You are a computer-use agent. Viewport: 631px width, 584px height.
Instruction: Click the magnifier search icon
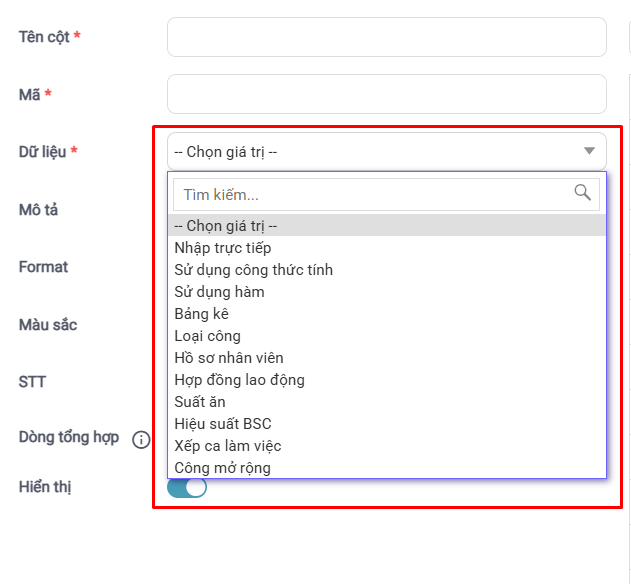582,192
